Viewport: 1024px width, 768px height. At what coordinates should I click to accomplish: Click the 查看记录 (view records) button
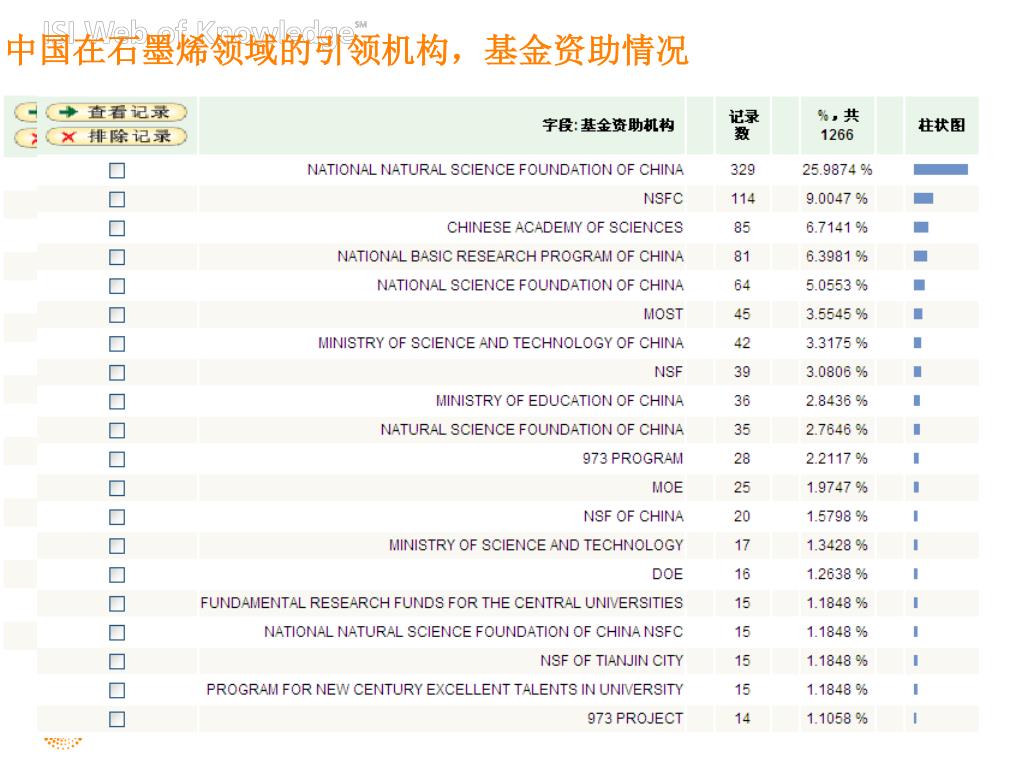pos(116,112)
